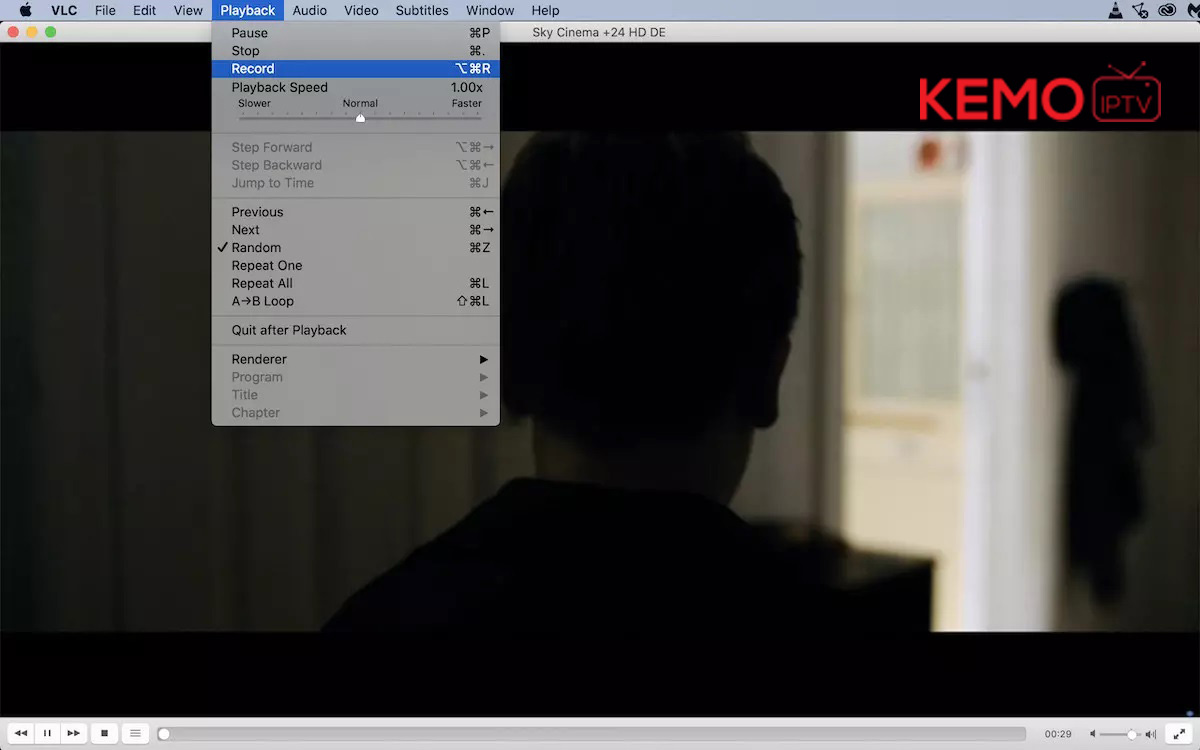Viewport: 1200px width, 750px height.
Task: Select Previous in the Playback menu
Action: (355, 212)
